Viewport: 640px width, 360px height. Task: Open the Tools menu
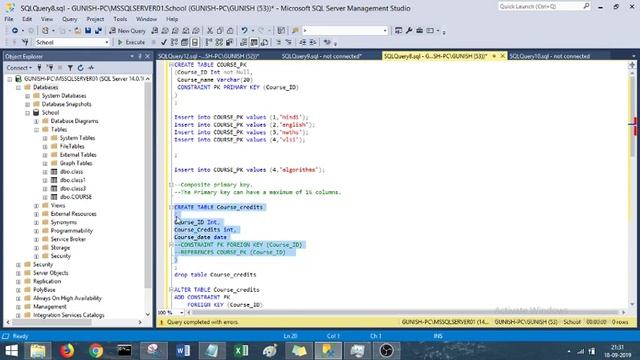[120, 19]
